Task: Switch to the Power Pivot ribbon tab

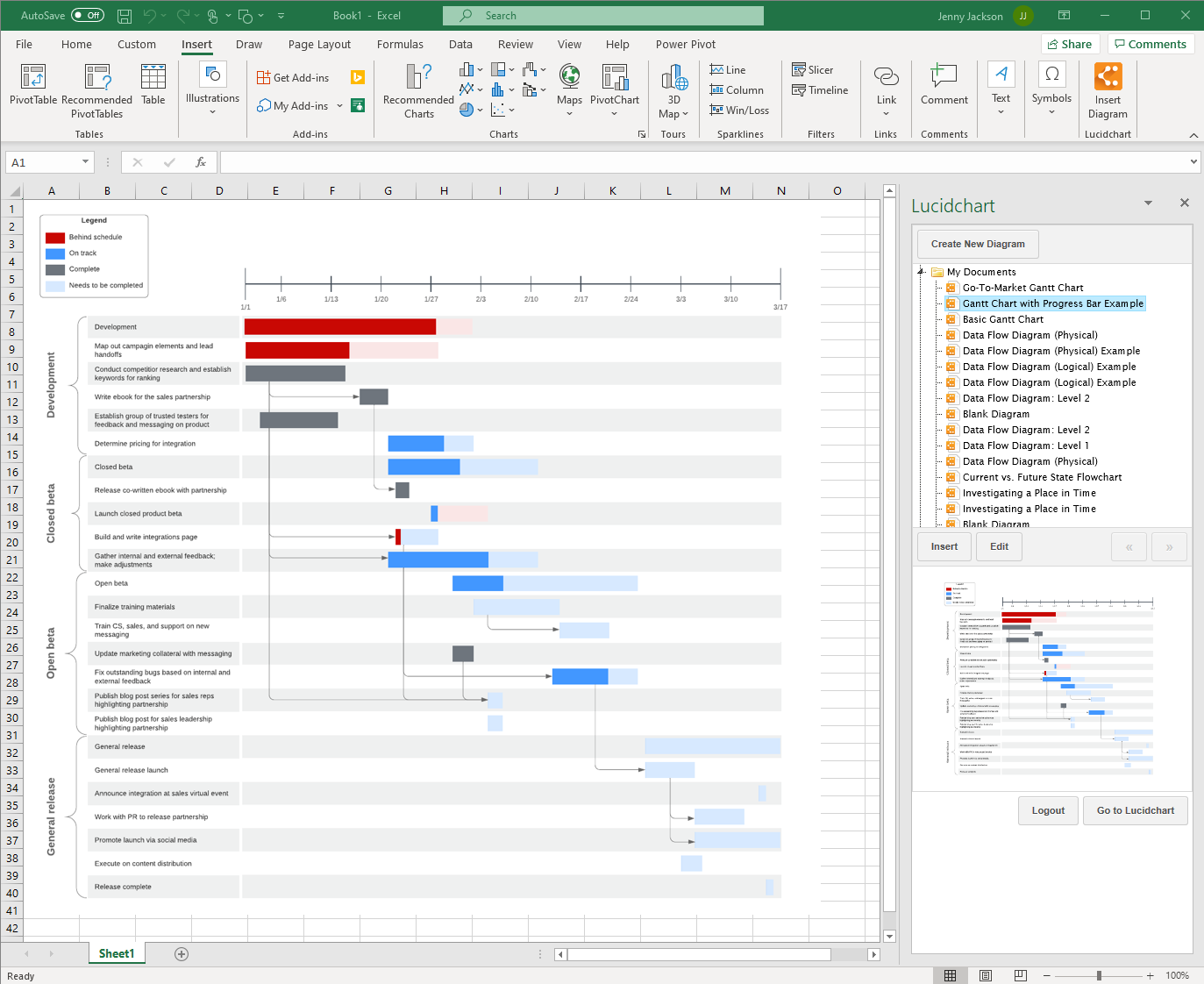Action: click(x=685, y=44)
